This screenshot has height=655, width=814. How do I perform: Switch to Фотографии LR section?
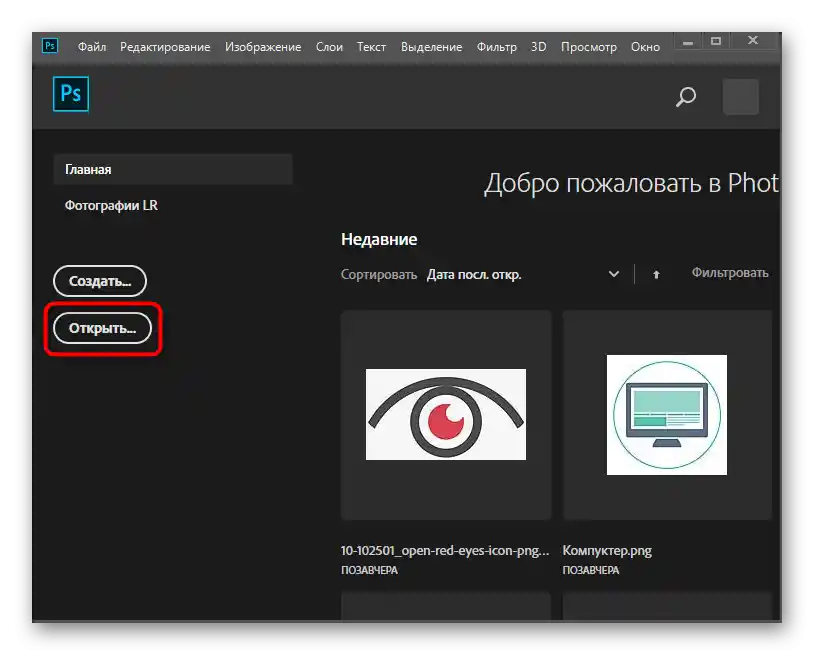pos(111,206)
